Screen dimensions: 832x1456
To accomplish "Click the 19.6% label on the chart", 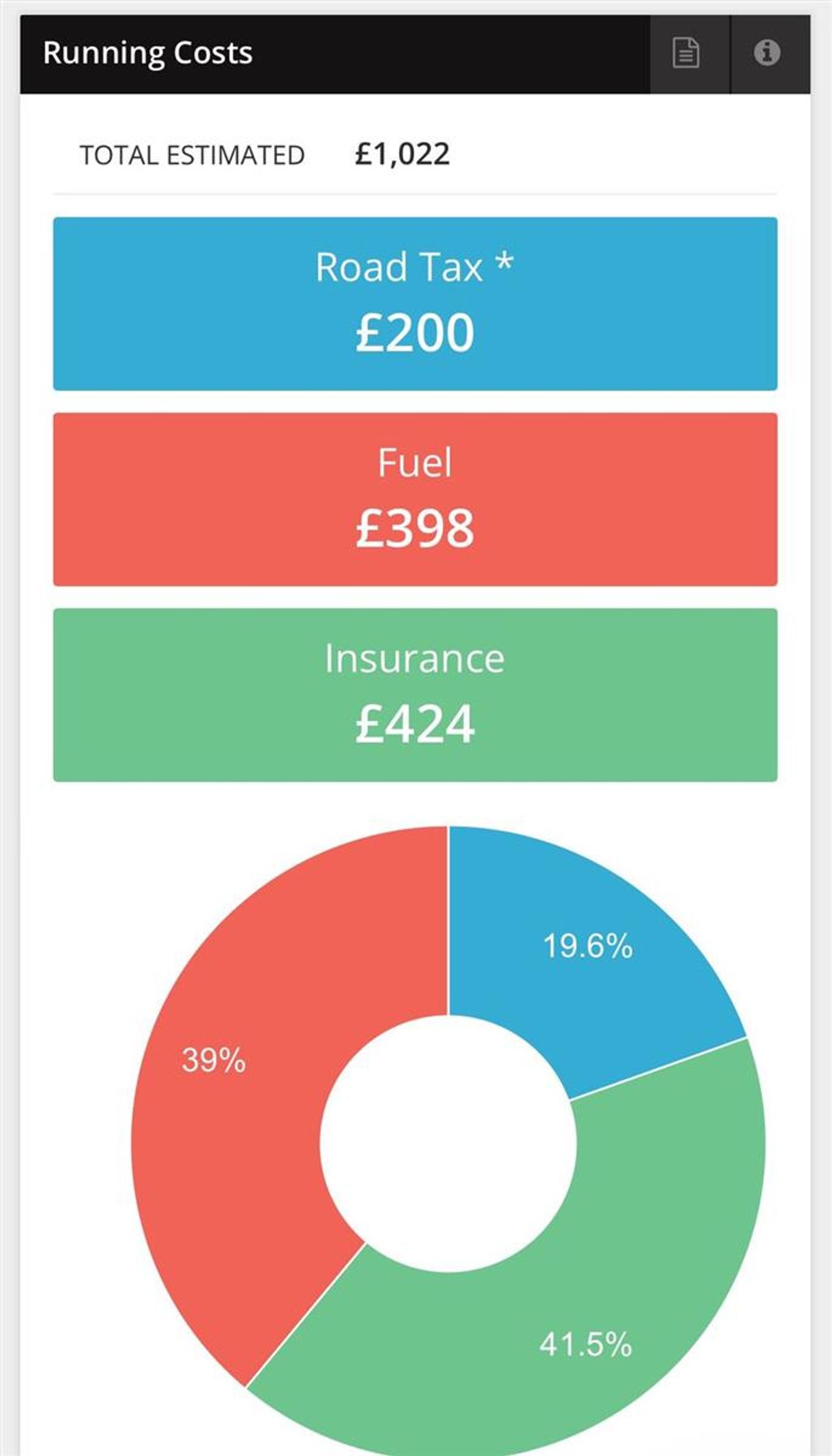I will pyautogui.click(x=588, y=946).
